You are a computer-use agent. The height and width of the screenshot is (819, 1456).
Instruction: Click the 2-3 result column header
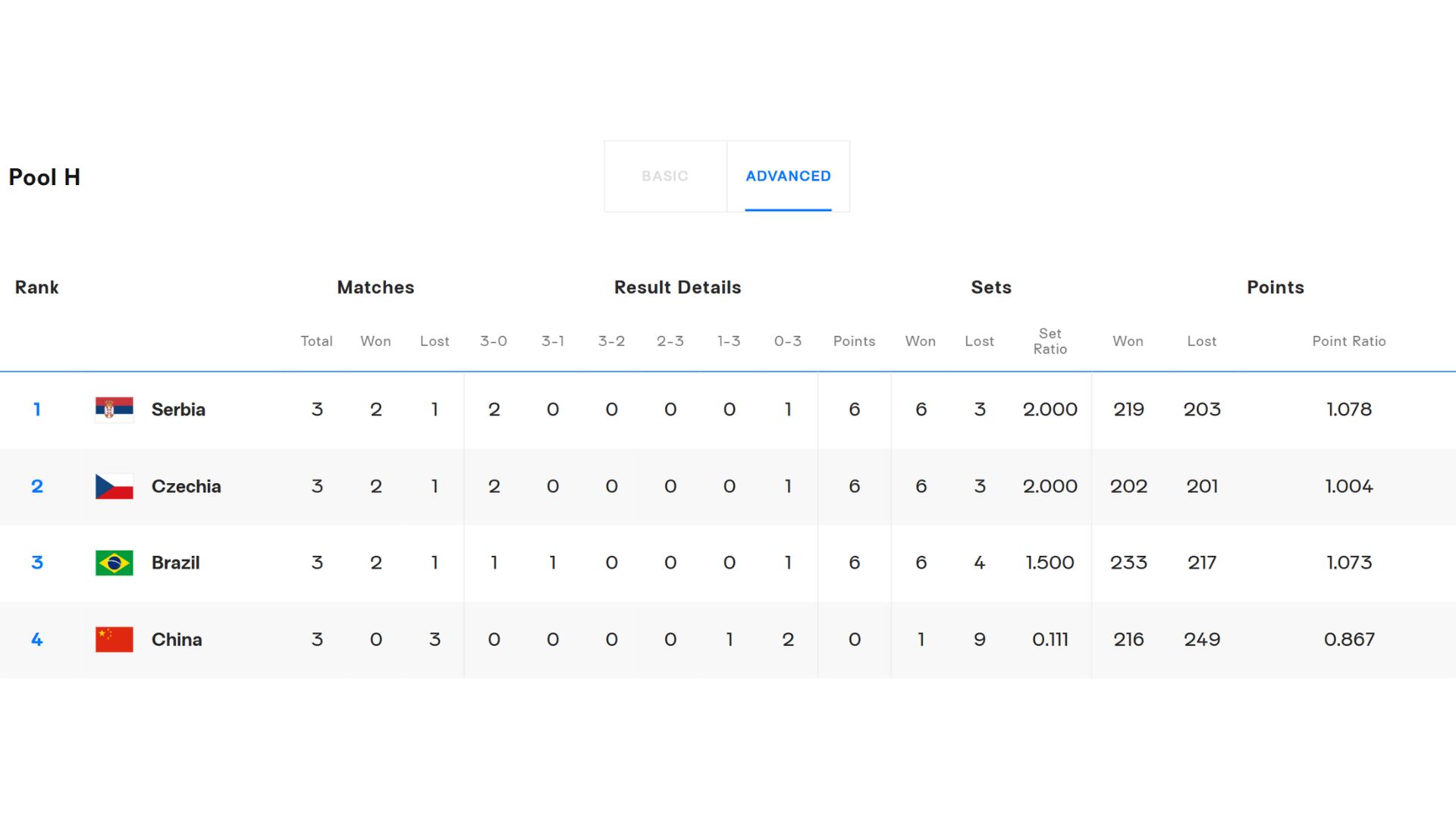[x=670, y=341]
